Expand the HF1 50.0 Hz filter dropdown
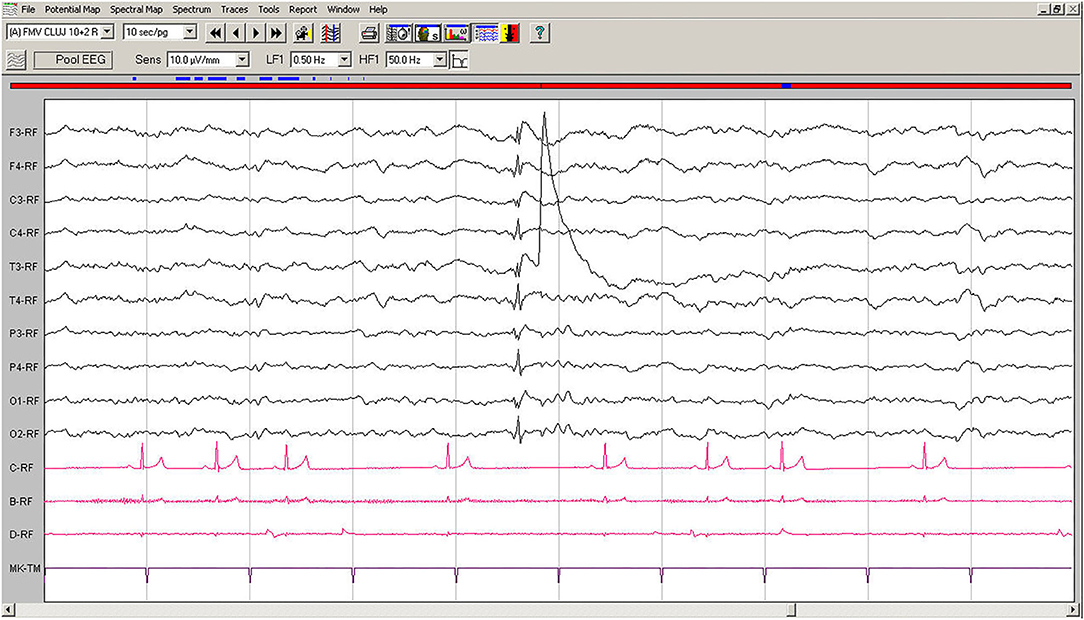The image size is (1084, 620). coord(440,60)
